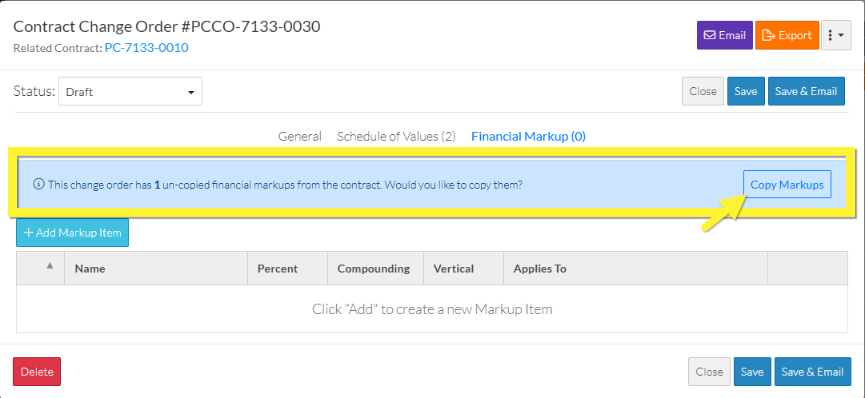Click the Copy Markups button
865x398 pixels.
tap(787, 185)
